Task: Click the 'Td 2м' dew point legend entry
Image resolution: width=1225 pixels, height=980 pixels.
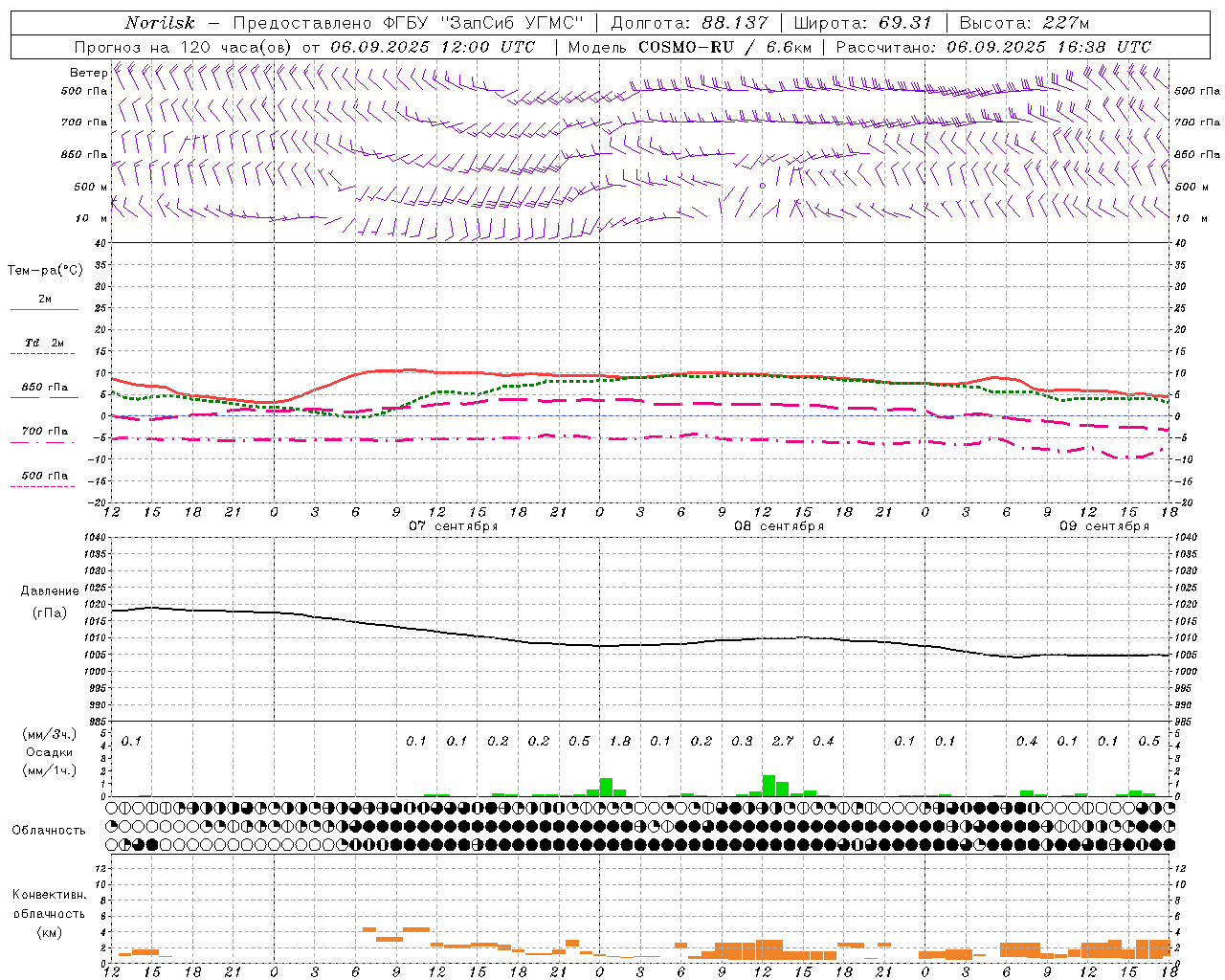Action: pos(44,343)
